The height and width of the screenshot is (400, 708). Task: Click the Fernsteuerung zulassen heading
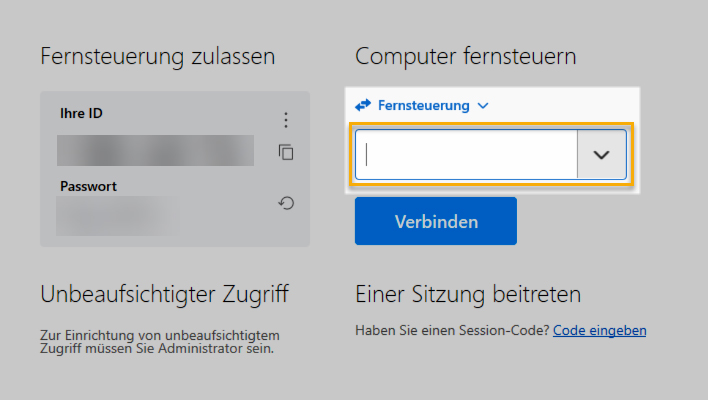(158, 56)
